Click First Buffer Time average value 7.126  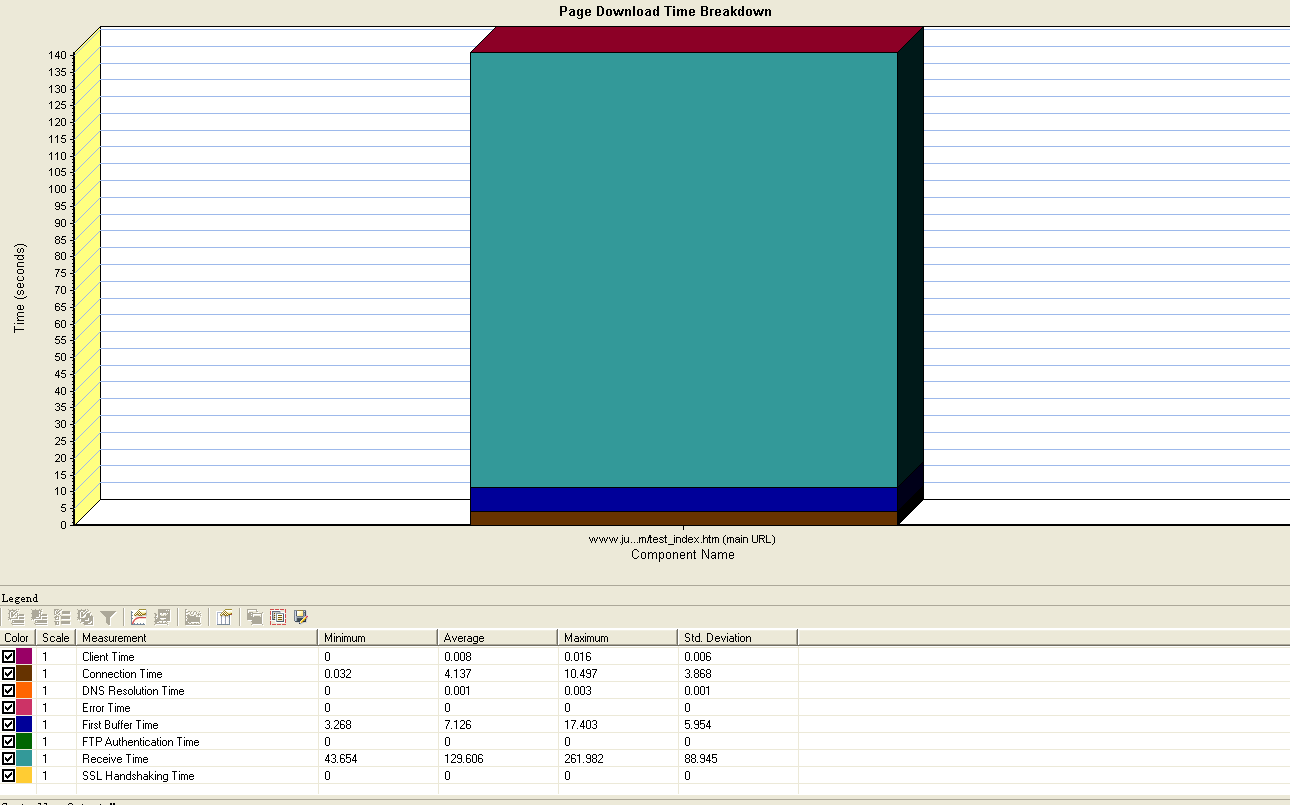click(457, 724)
